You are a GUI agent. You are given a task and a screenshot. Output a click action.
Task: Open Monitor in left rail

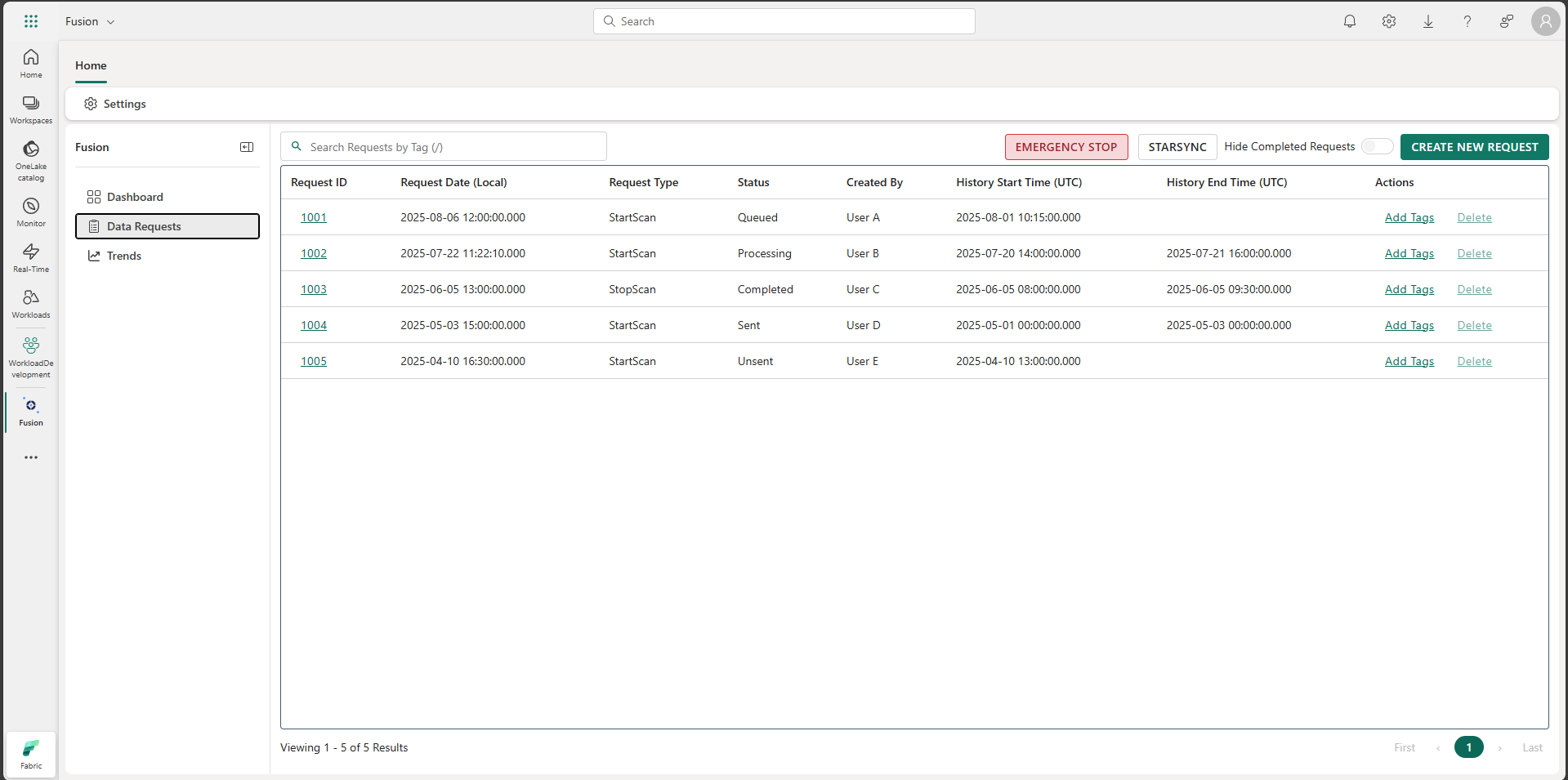point(31,212)
